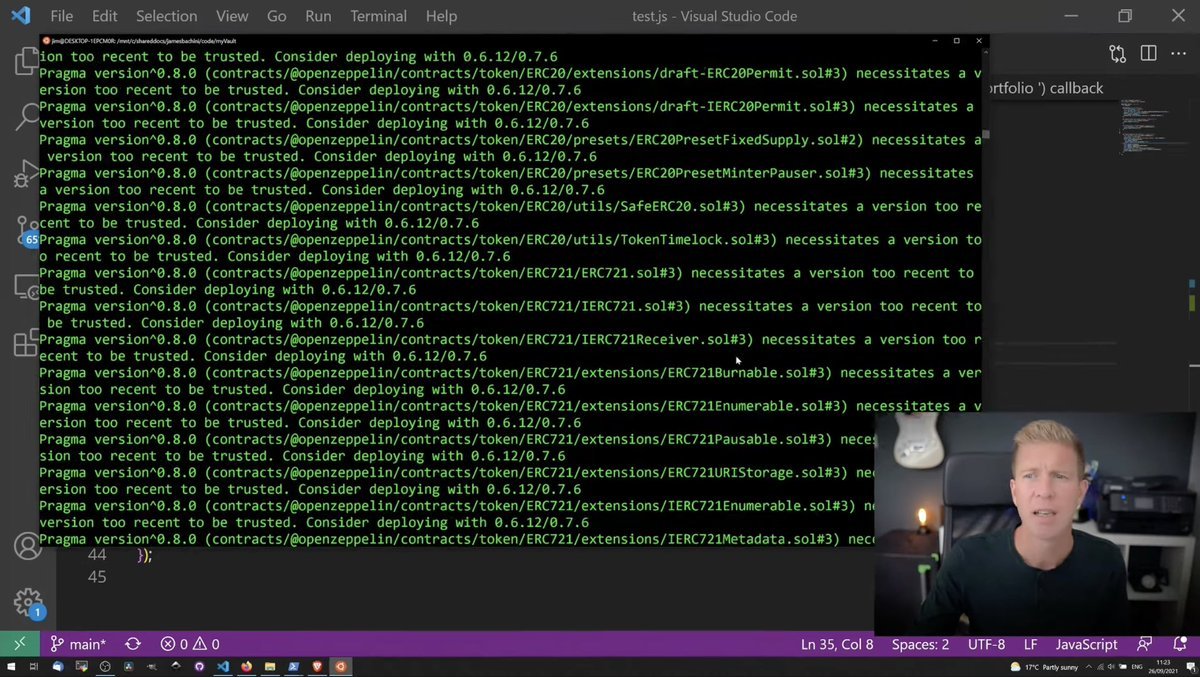Open the Help menu

(x=441, y=16)
